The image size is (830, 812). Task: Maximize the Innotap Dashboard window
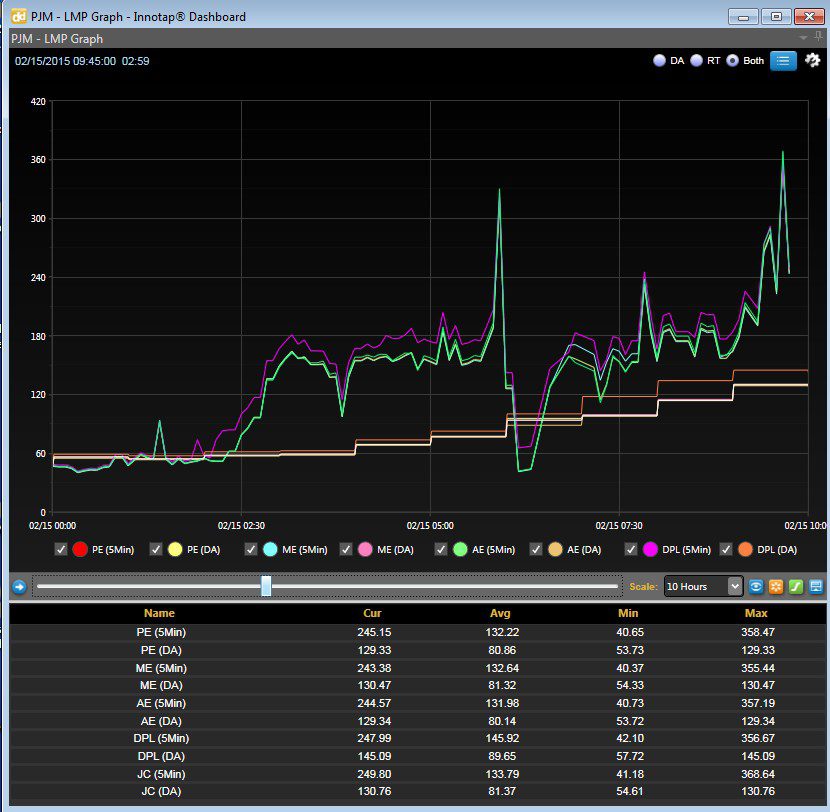pos(776,16)
